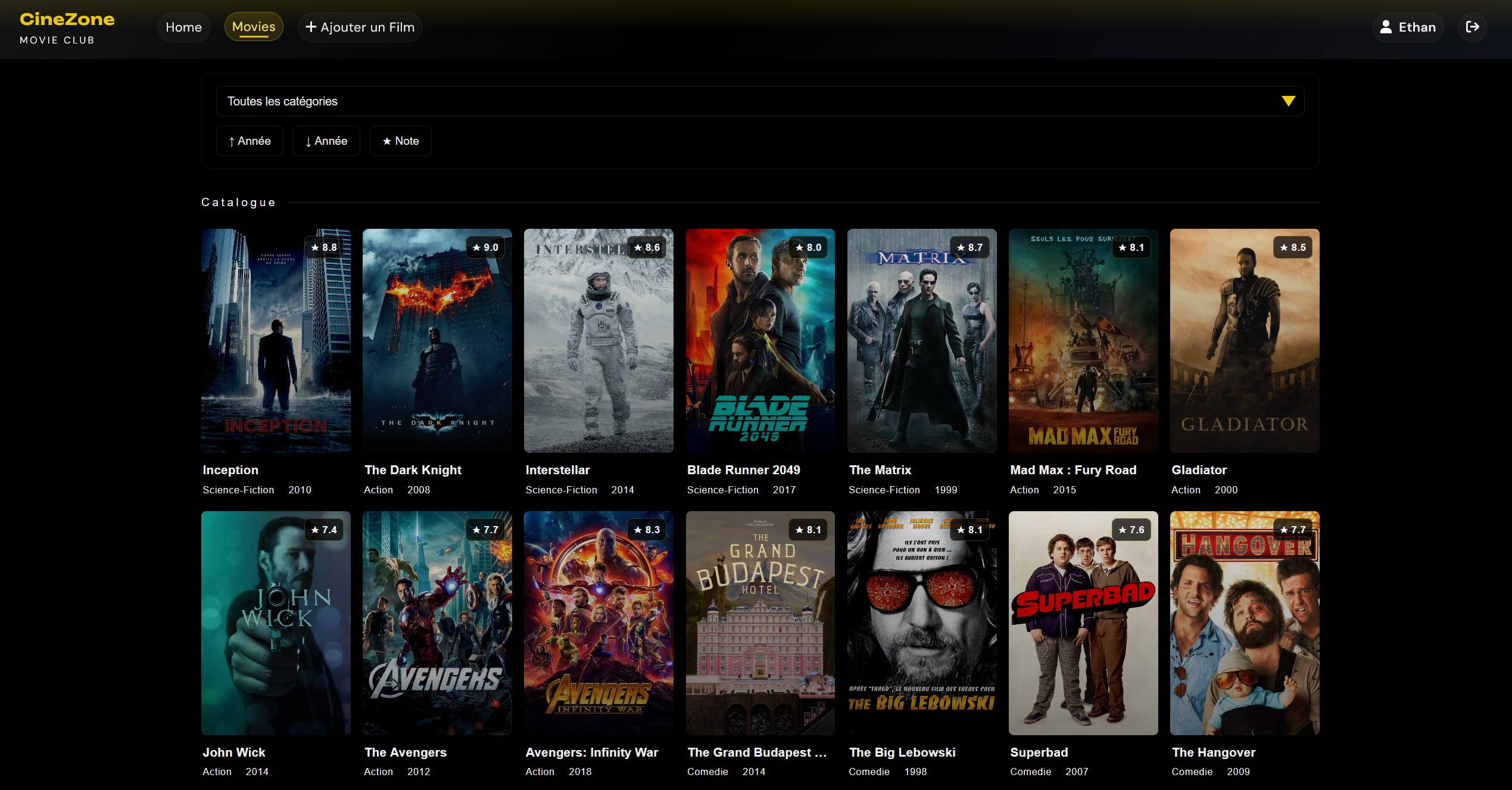Click The Hangover title text

pos(1214,752)
